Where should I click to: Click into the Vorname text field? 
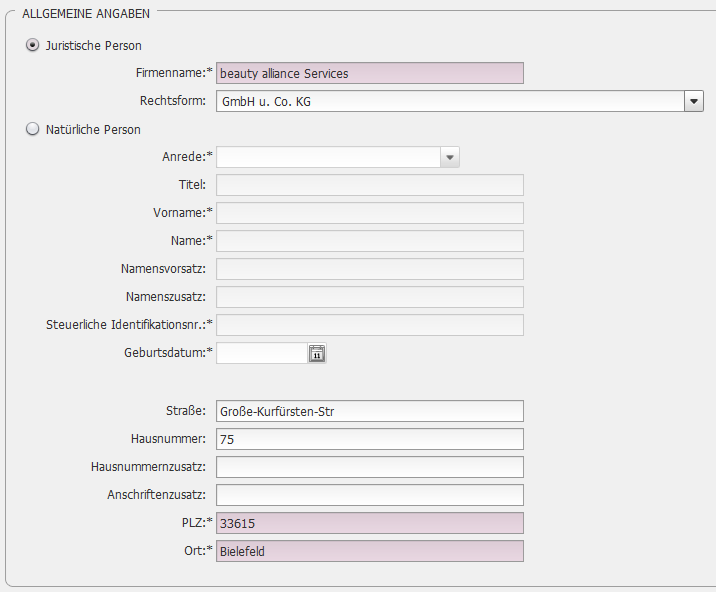point(370,213)
